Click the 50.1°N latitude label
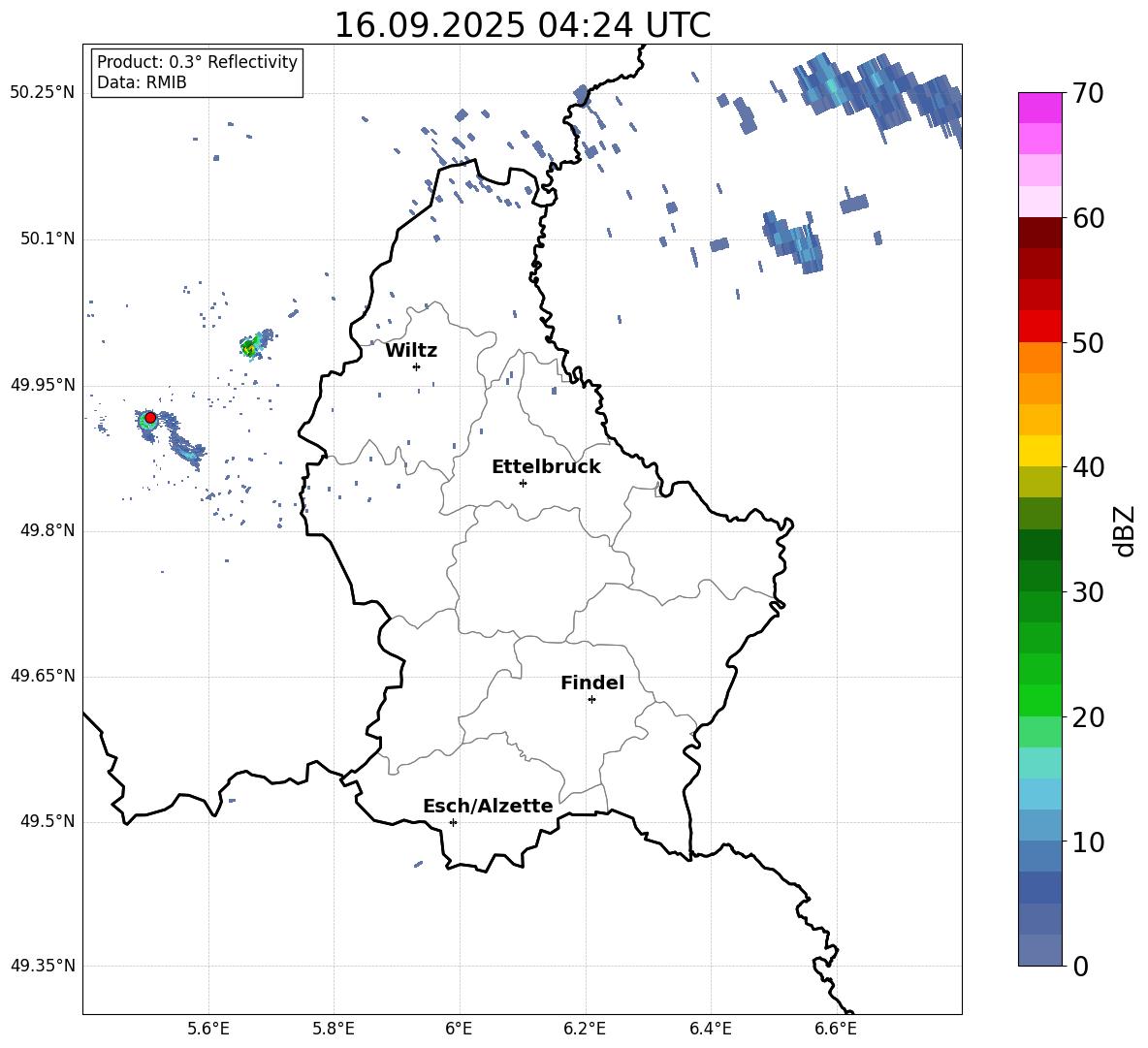The height and width of the screenshot is (1048, 1148). click(x=48, y=239)
